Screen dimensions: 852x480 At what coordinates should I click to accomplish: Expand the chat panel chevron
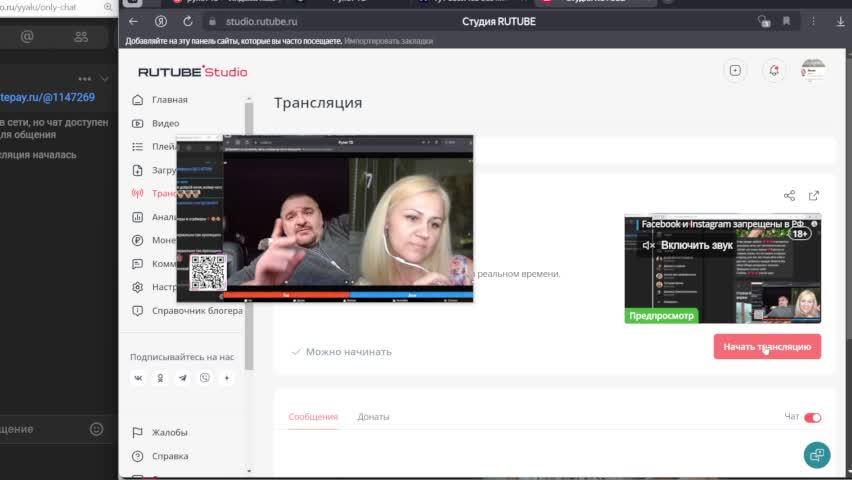[106, 79]
